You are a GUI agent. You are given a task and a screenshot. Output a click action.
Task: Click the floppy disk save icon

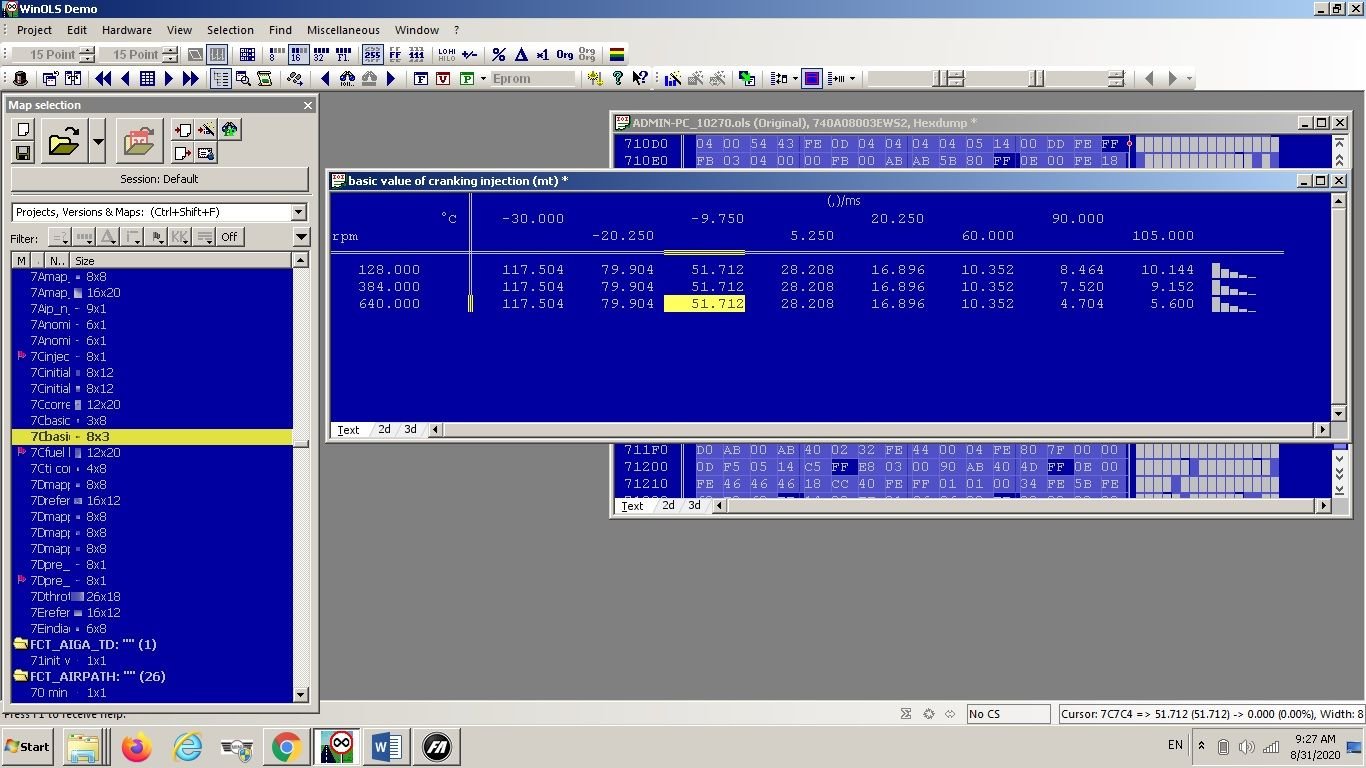(x=22, y=153)
